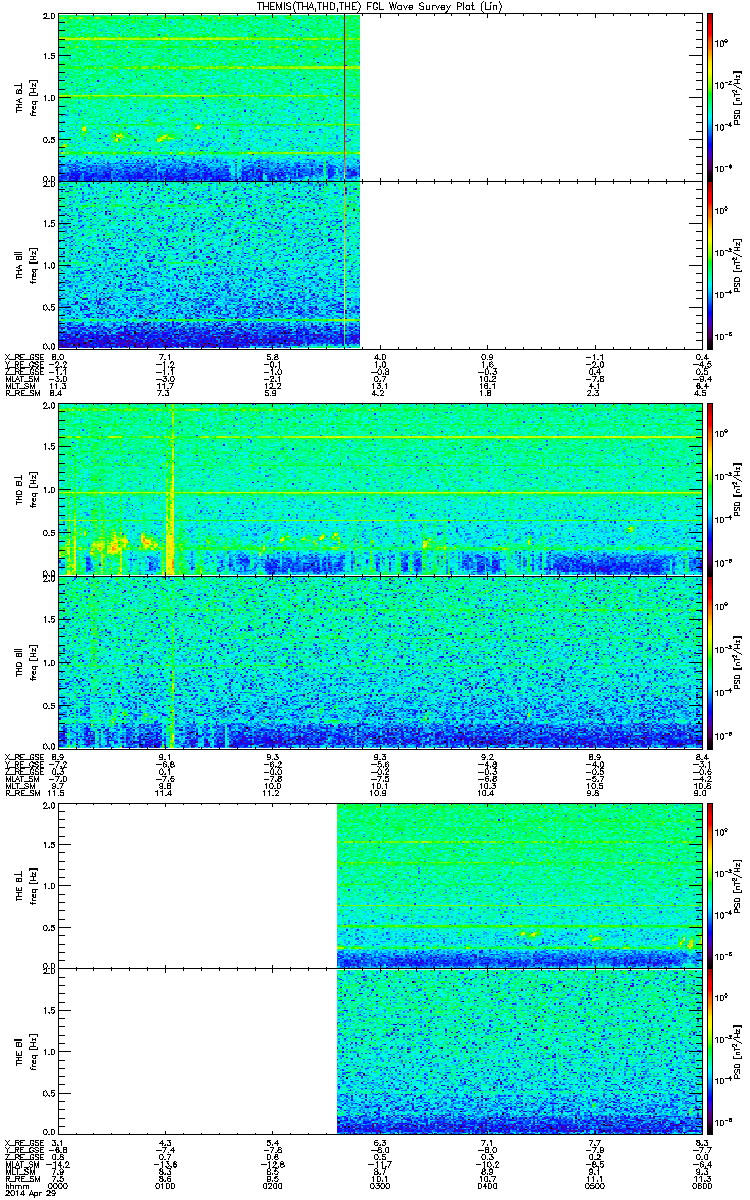
Task: Click the red vertical line in THA B⊥ spectrogram
Action: click(344, 97)
